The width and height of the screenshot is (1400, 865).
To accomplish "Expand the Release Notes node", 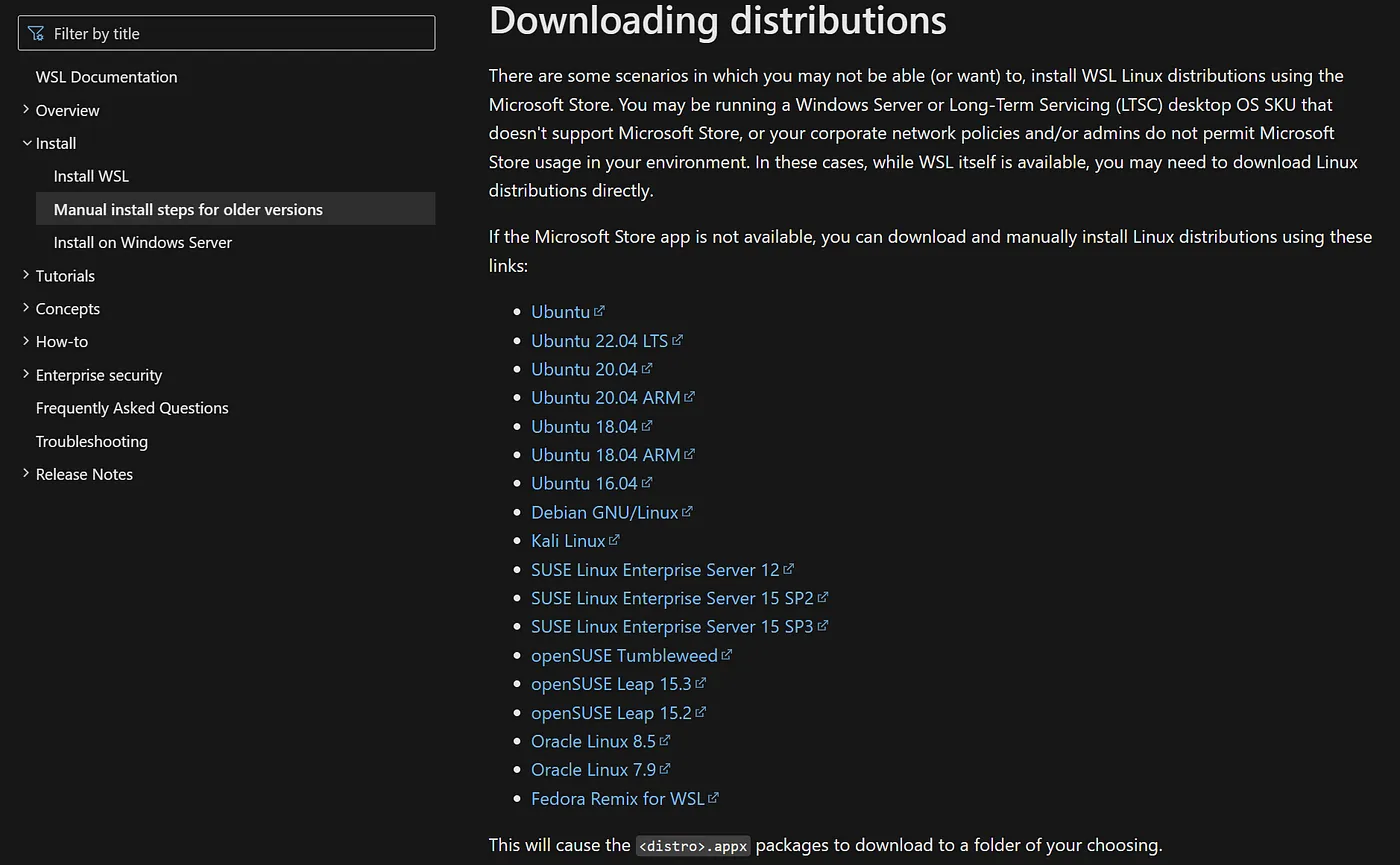I will coord(26,474).
